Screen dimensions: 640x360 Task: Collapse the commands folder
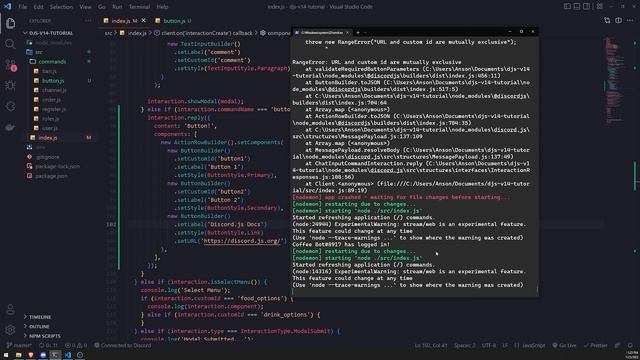[52, 62]
